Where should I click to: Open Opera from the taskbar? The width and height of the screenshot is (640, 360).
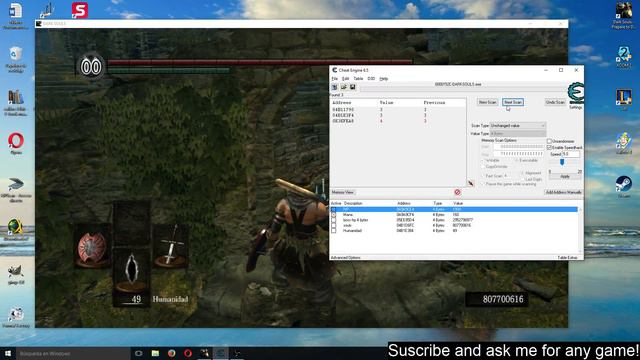pos(188,353)
